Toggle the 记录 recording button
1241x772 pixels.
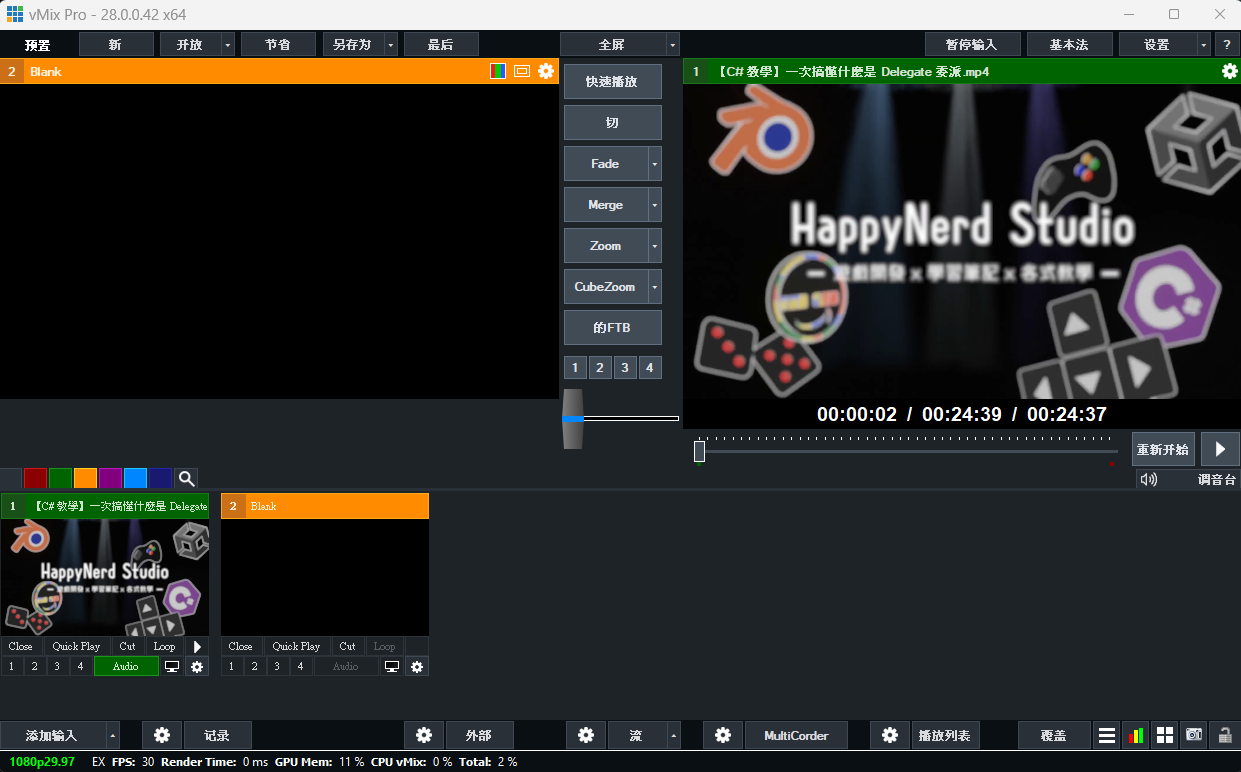[217, 735]
